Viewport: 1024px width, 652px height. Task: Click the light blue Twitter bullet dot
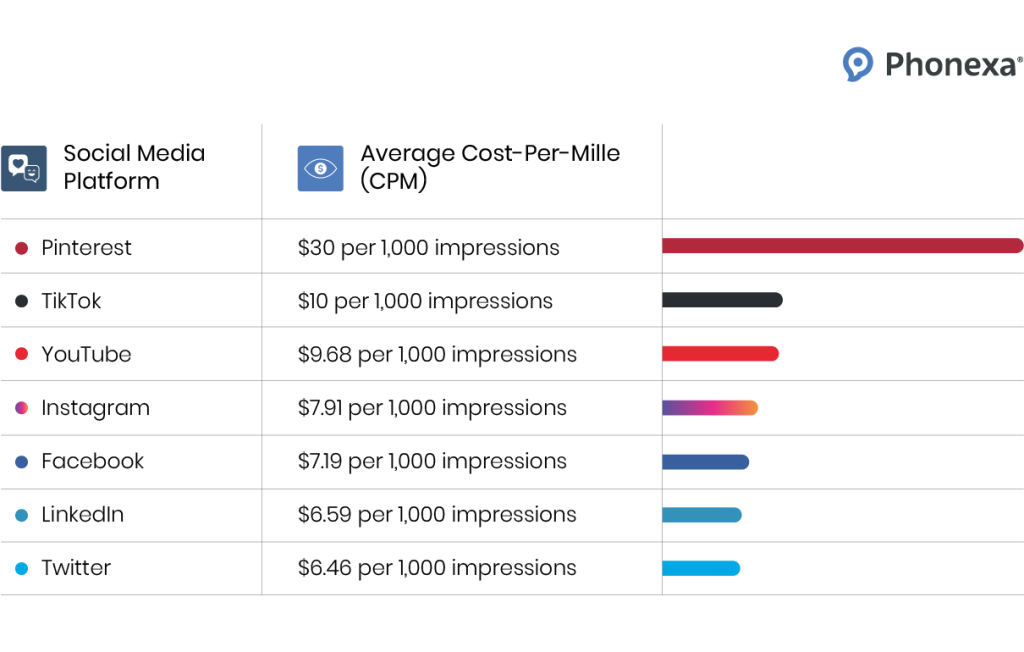point(22,568)
